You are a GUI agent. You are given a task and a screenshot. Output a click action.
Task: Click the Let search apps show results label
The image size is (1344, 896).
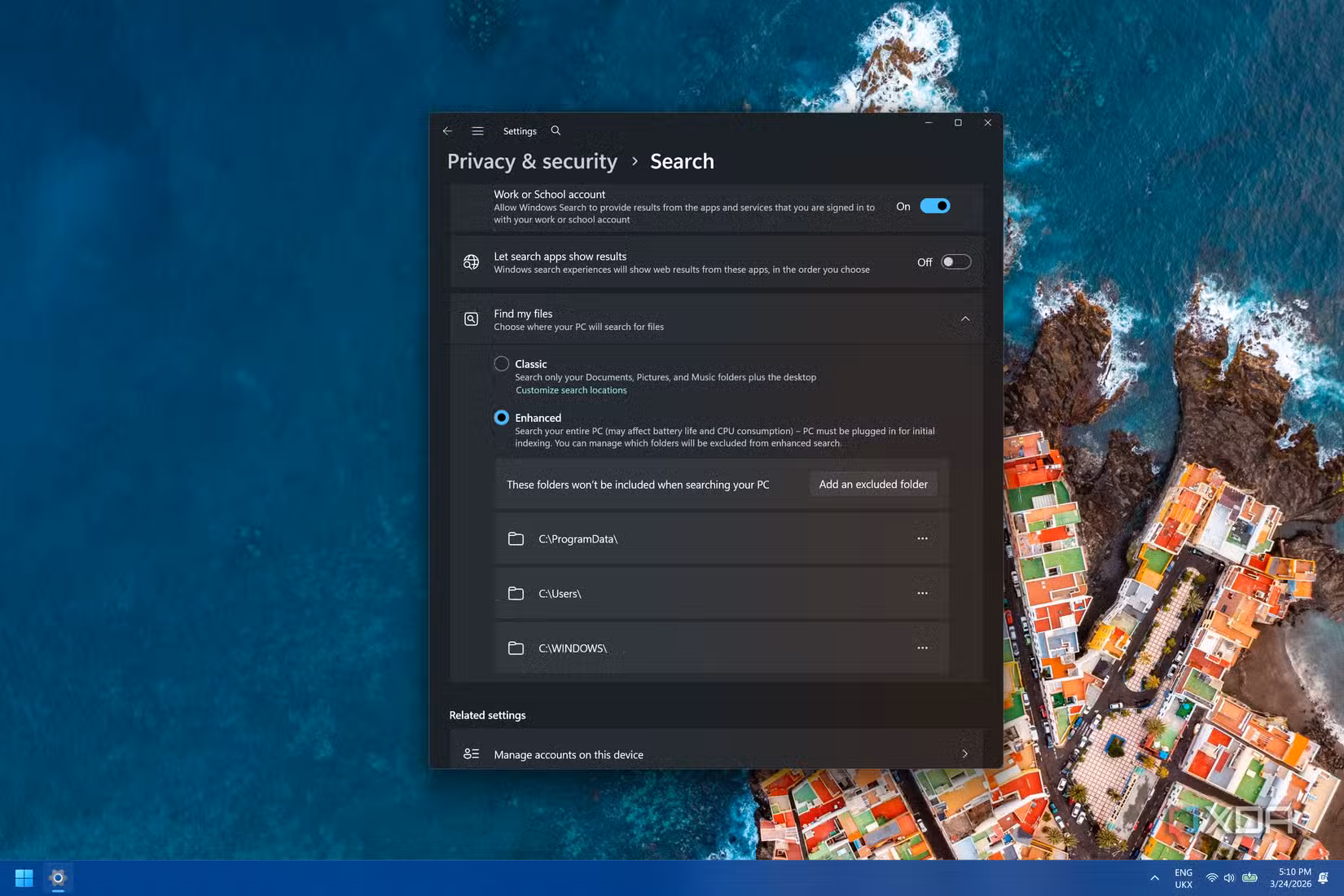tap(560, 257)
